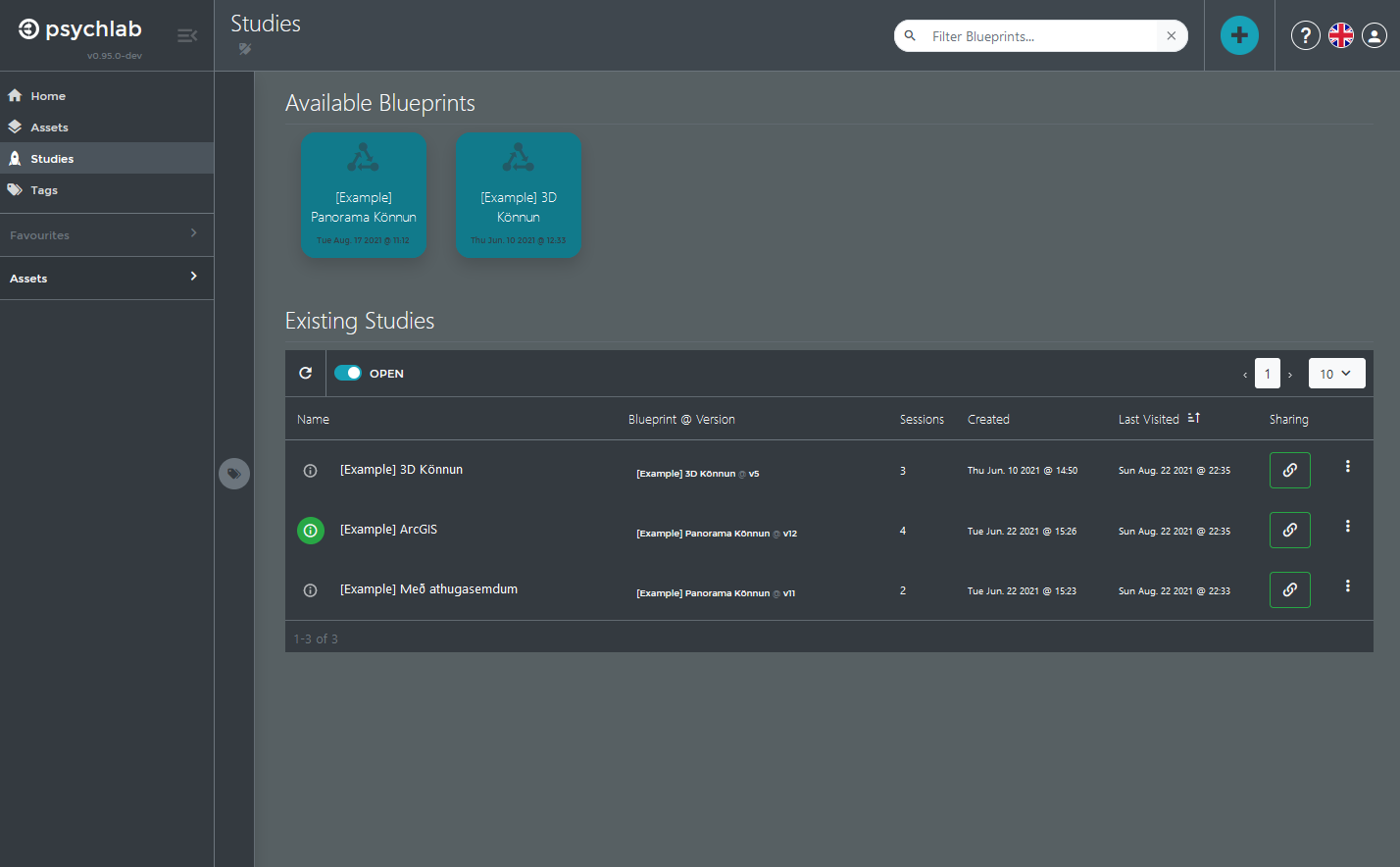
Task: Click the share link icon for ArcGIS study
Action: [1289, 530]
